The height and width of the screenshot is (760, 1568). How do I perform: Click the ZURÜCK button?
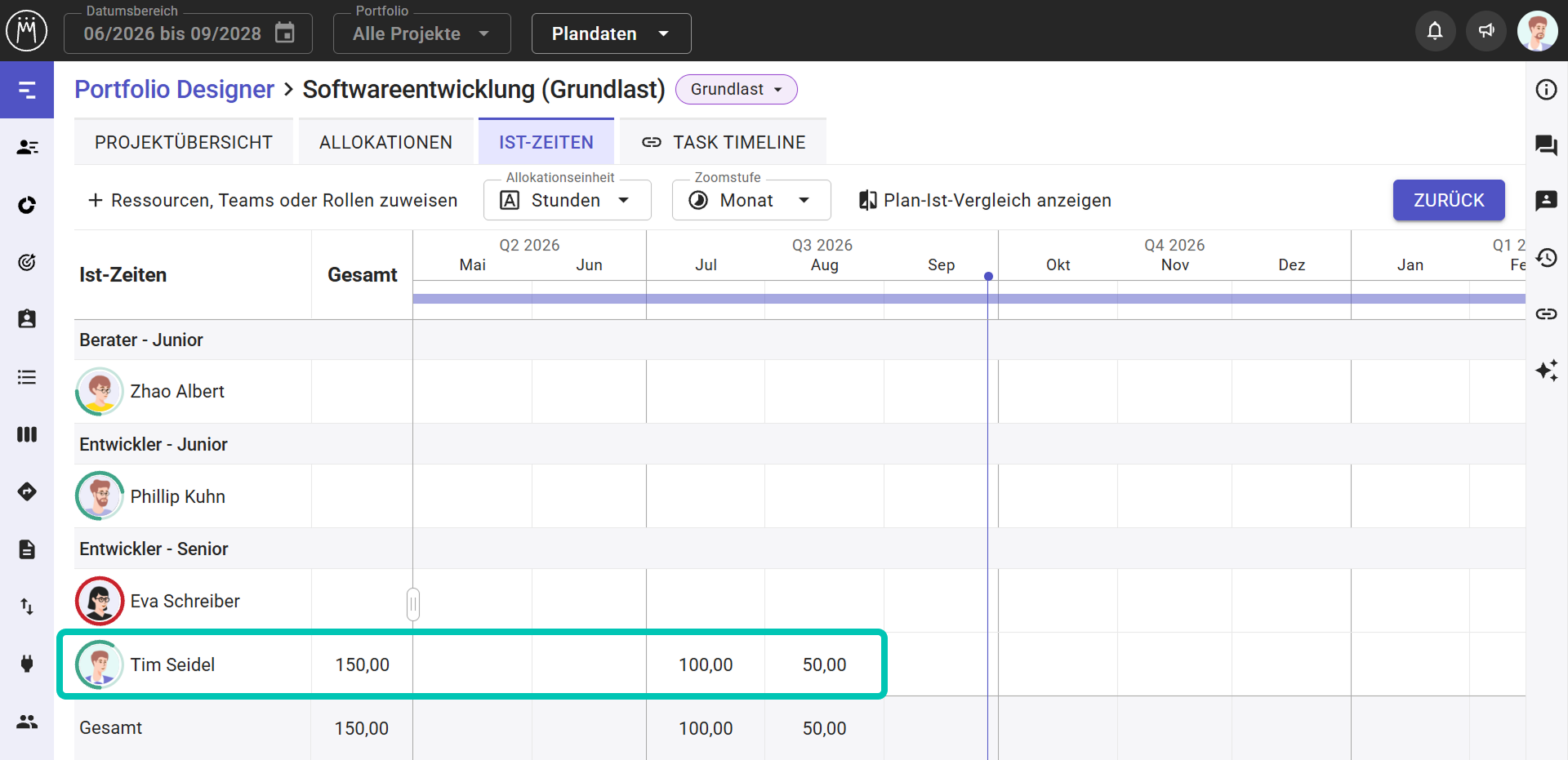(x=1448, y=200)
